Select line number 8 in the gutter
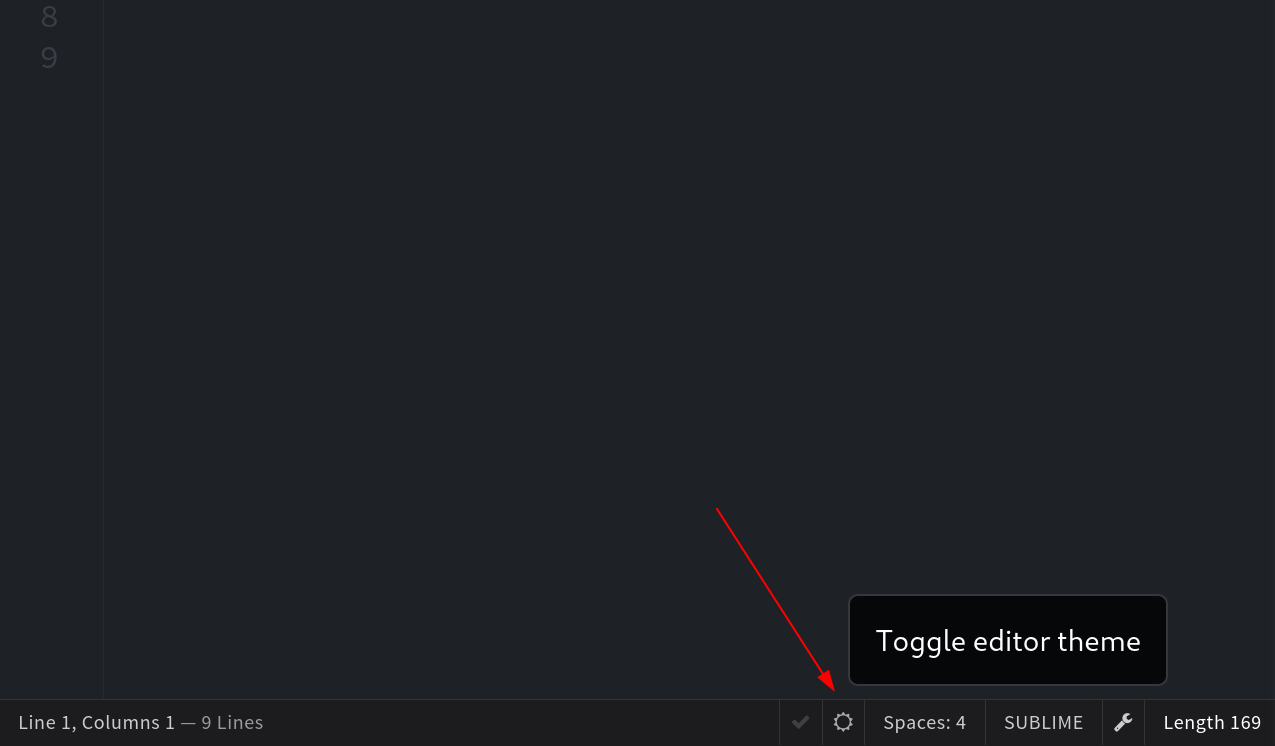 click(49, 17)
